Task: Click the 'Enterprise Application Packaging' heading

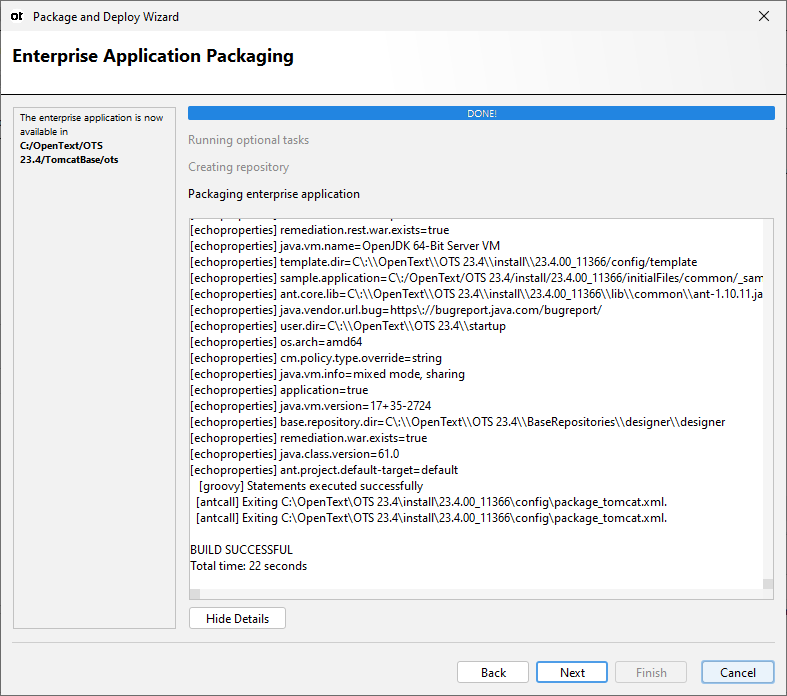Action: (x=153, y=56)
